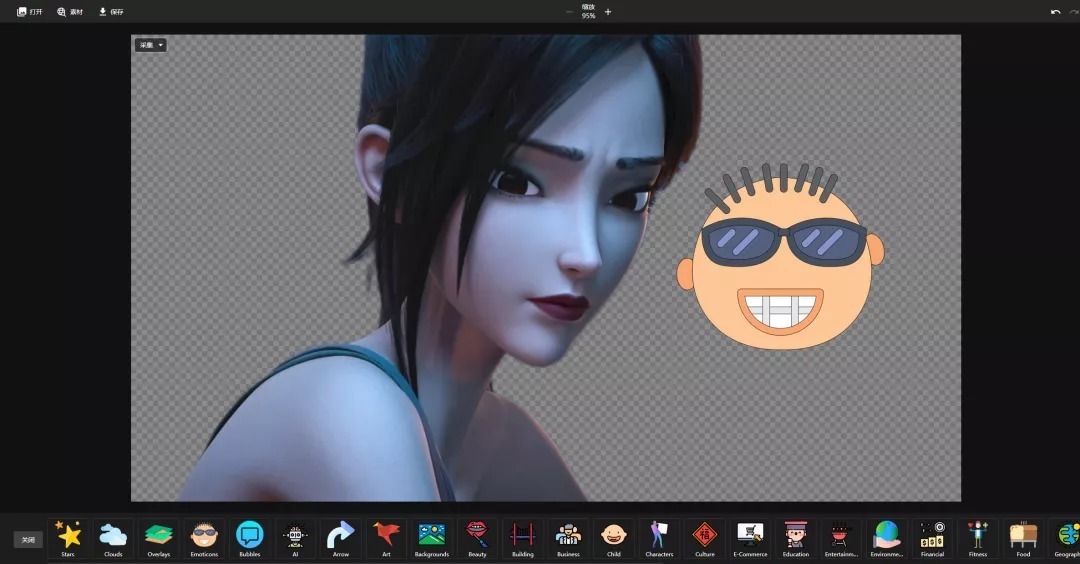Expand the 采集 dropdown on canvas

pyautogui.click(x=151, y=45)
